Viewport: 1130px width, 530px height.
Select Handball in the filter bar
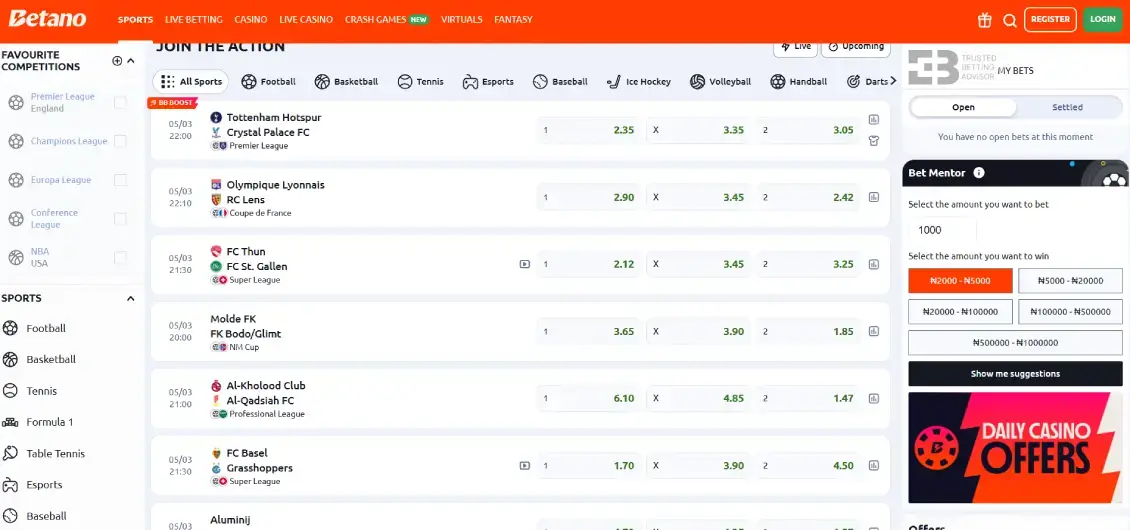[x=798, y=81]
